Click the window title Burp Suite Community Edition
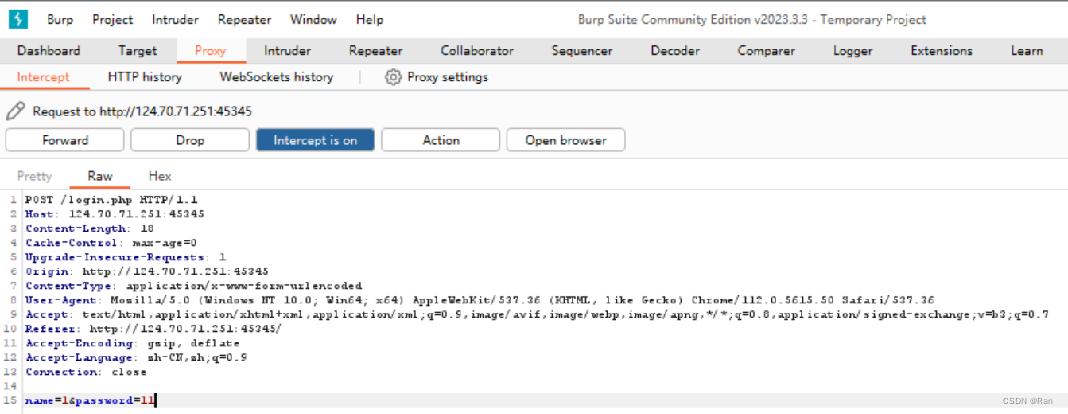Image resolution: width=1068 pixels, height=414 pixels. [751, 20]
